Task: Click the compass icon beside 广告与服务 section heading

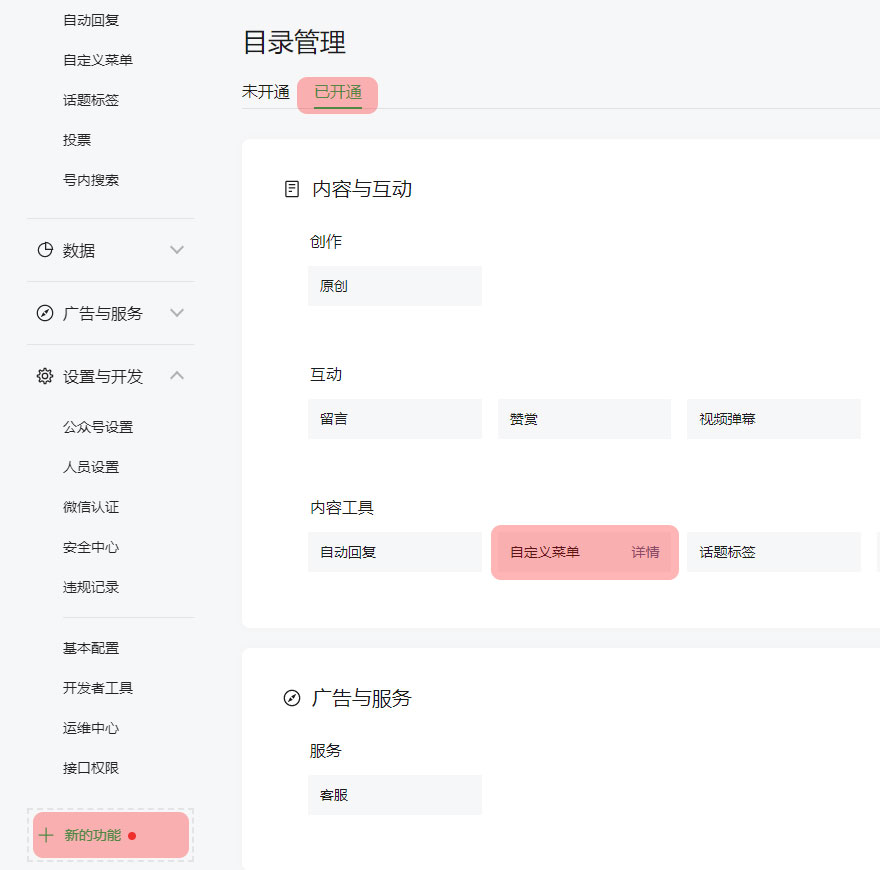Action: 292,698
